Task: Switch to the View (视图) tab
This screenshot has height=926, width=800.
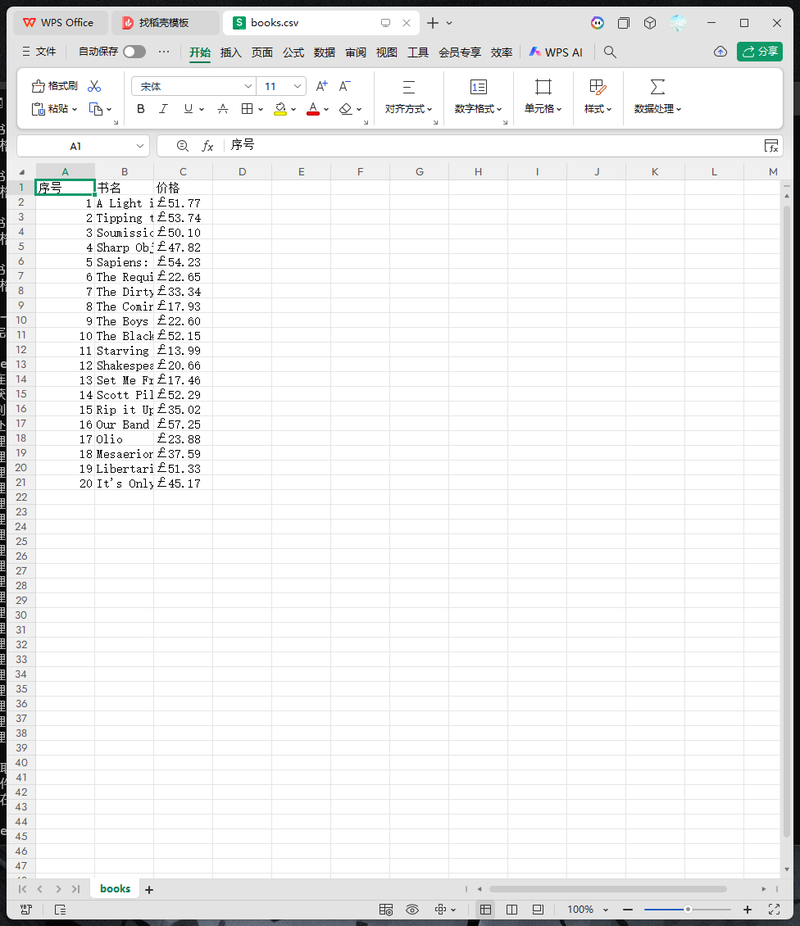Action: point(386,53)
